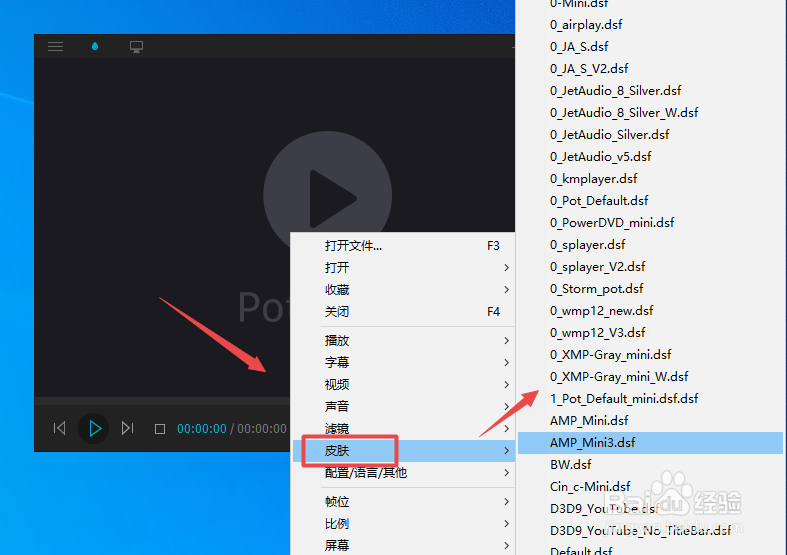Select skin 0_JetAudio_Silver.dsf
Screen dimensions: 787x555
[x=650, y=135]
